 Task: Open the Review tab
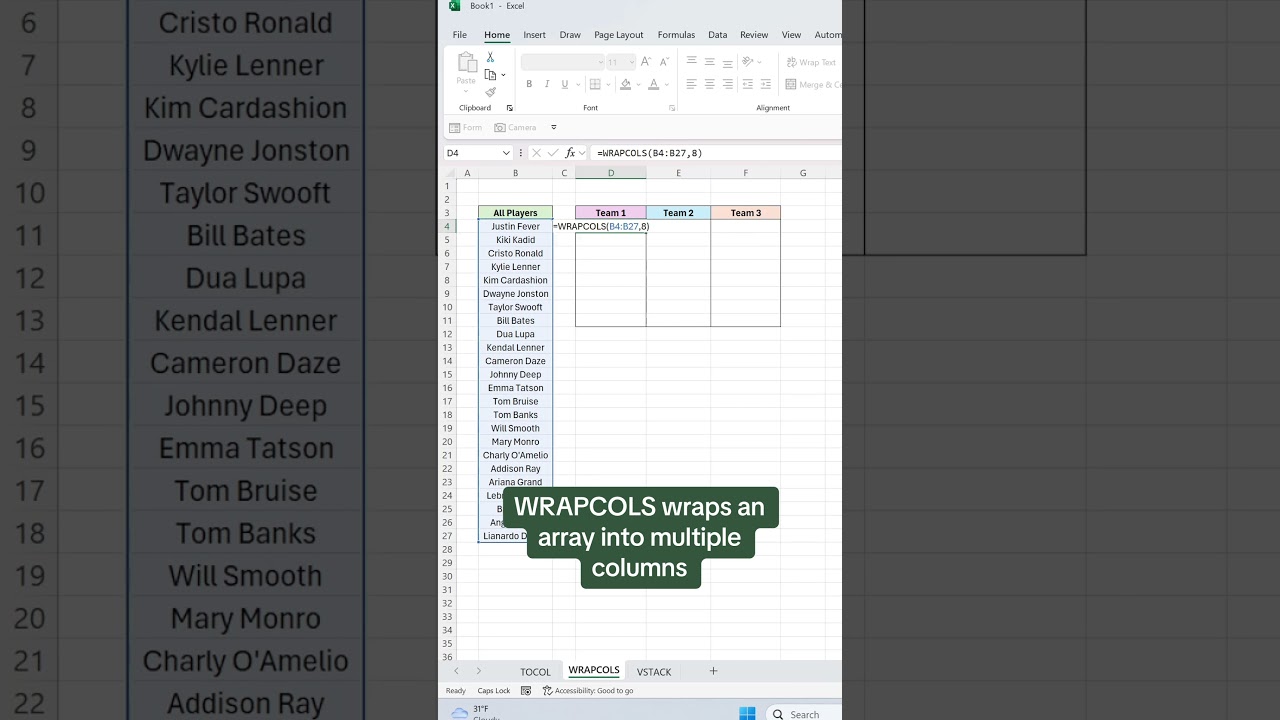[754, 35]
